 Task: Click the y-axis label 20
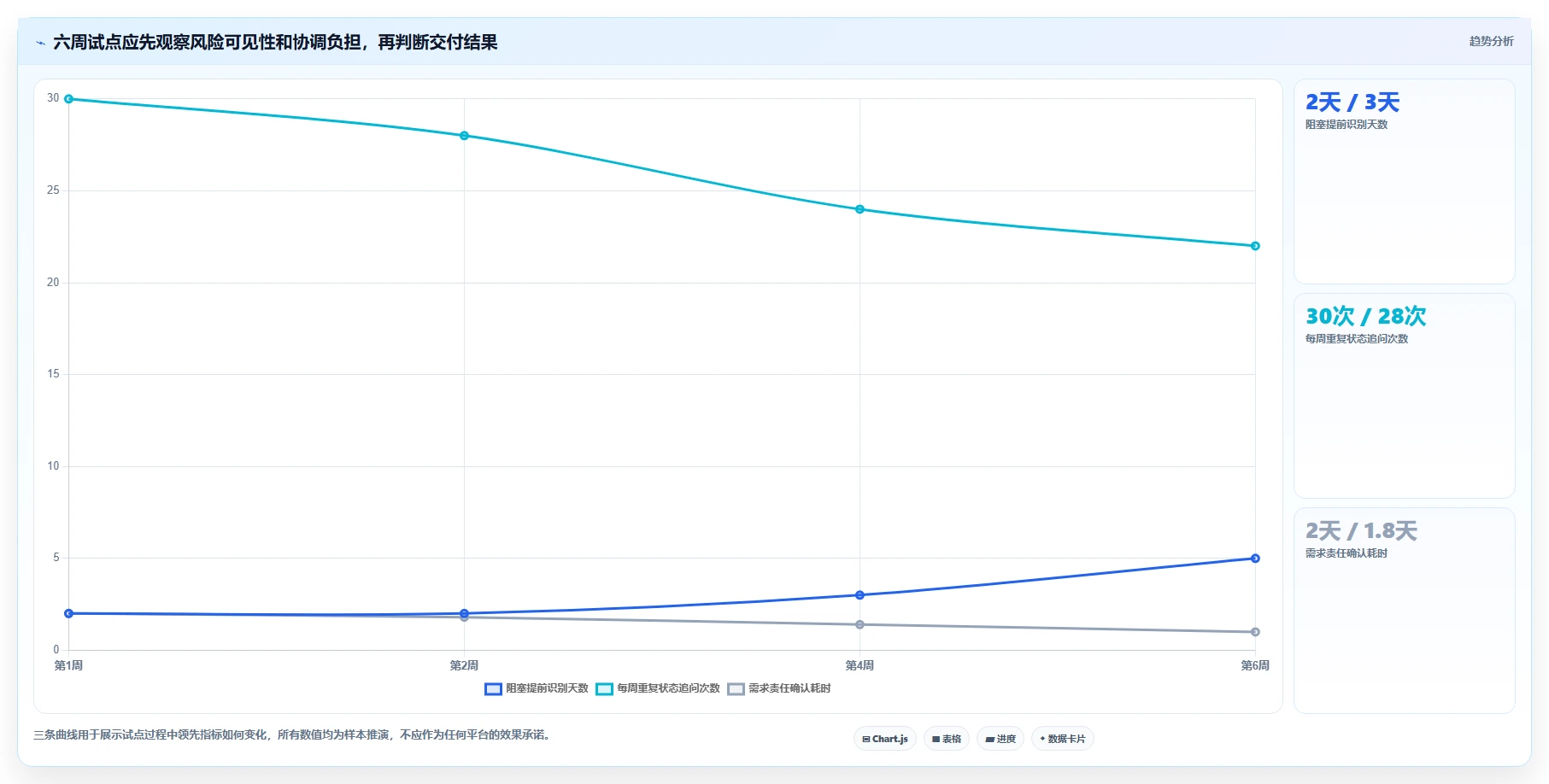click(53, 283)
